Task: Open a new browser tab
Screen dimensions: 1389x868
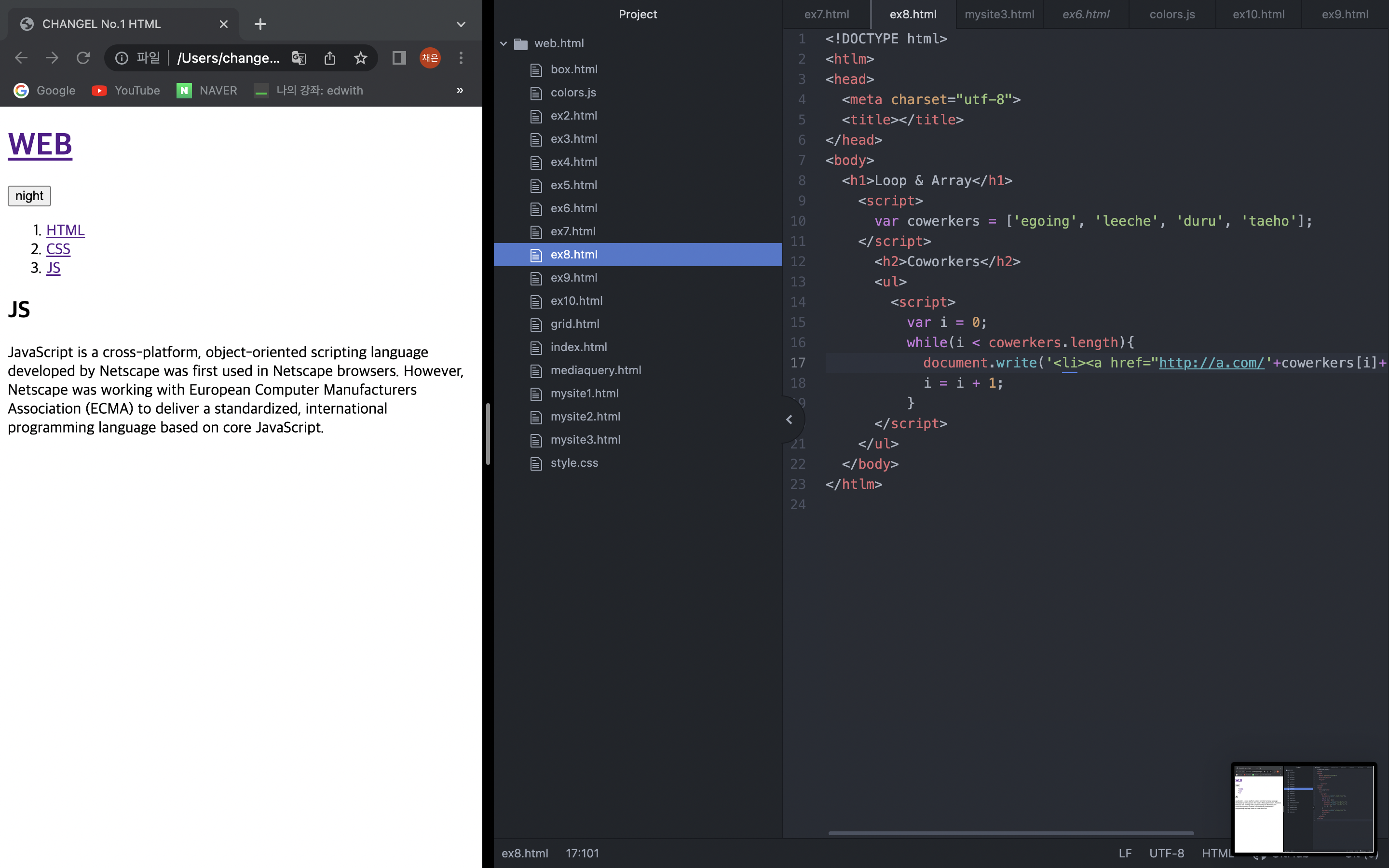Action: pos(260,24)
